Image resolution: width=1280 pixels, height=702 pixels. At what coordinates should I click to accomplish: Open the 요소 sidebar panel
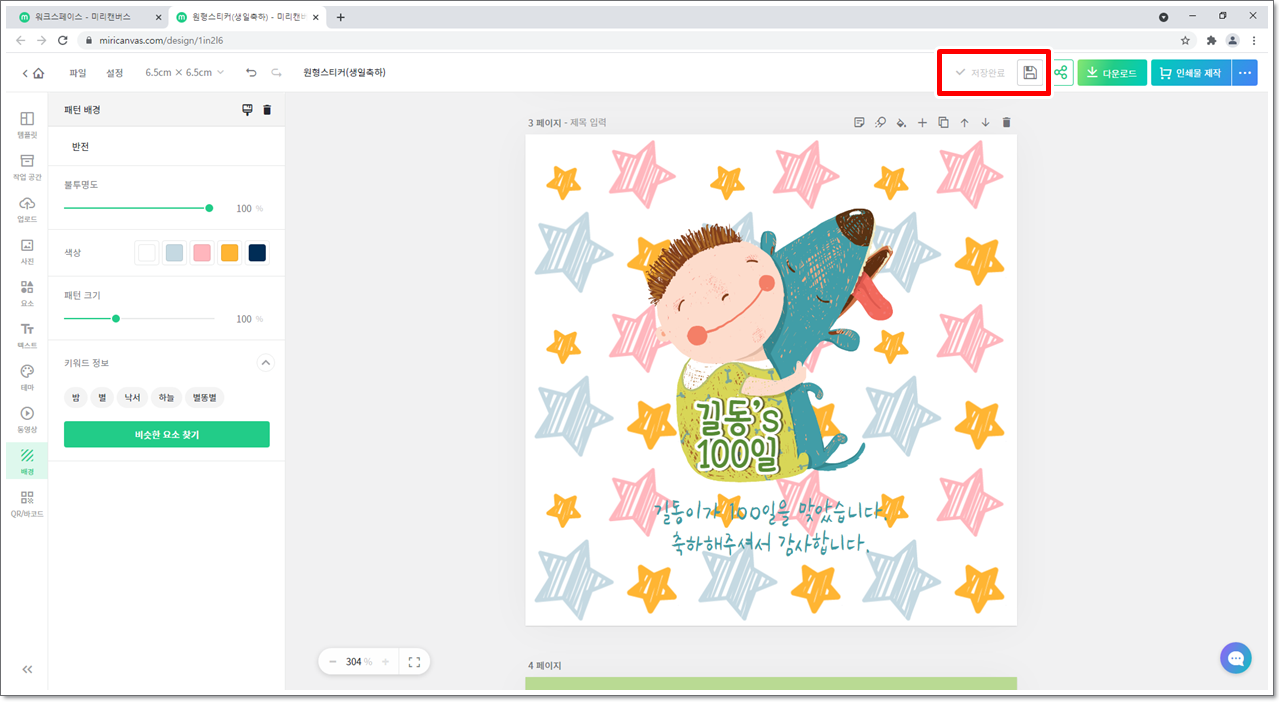coord(27,292)
